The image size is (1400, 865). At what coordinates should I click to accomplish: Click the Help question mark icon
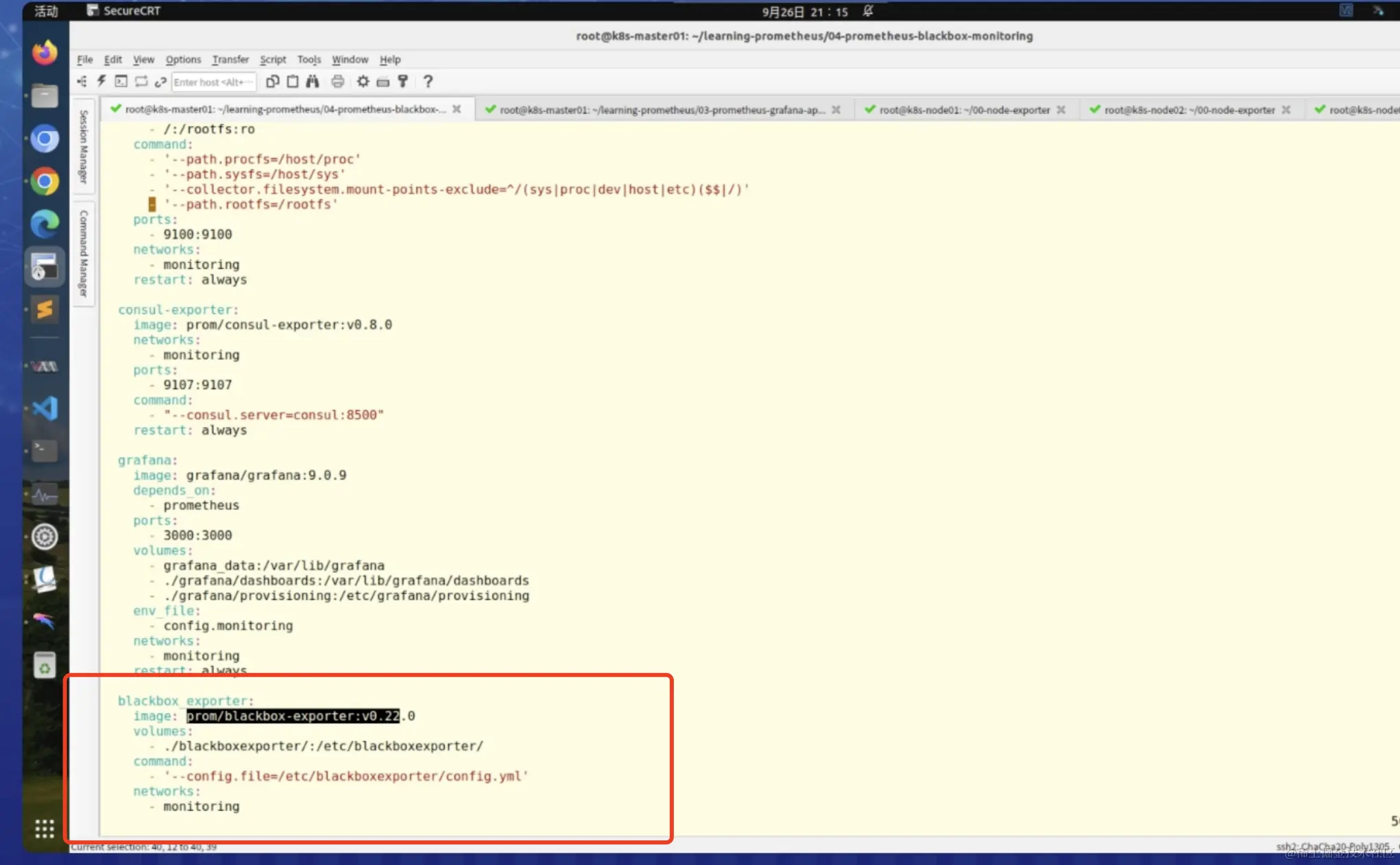pyautogui.click(x=428, y=82)
